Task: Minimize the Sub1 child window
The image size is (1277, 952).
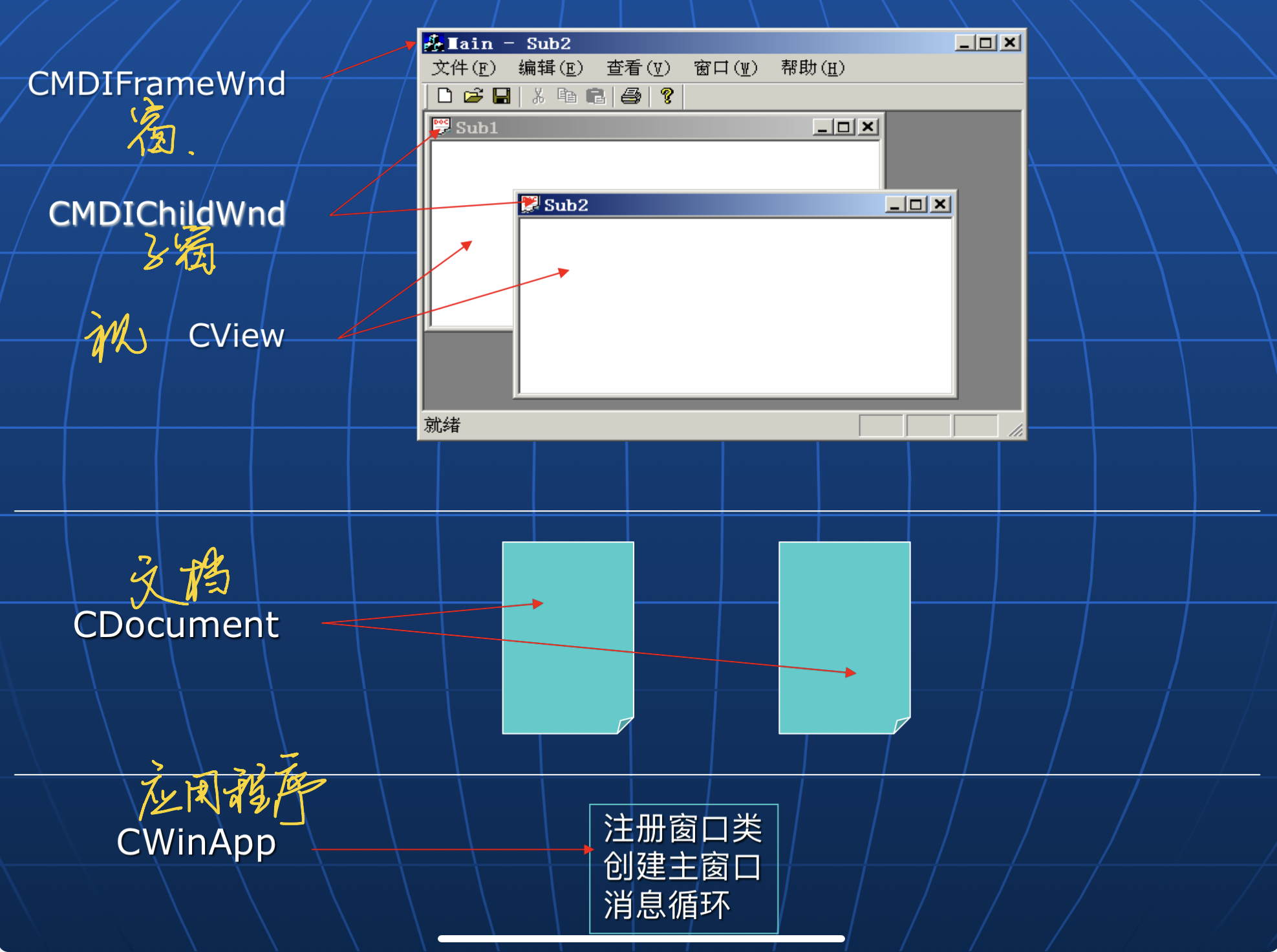Action: pos(822,127)
